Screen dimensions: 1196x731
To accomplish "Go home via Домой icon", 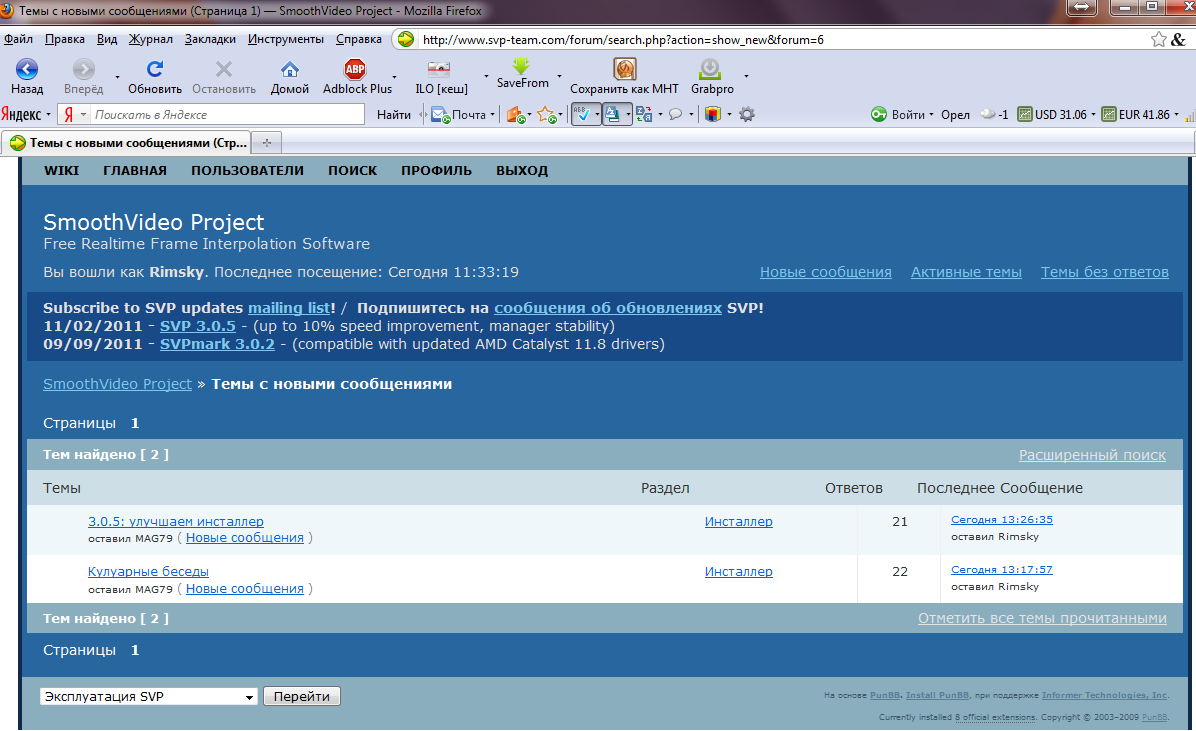I will (x=290, y=69).
